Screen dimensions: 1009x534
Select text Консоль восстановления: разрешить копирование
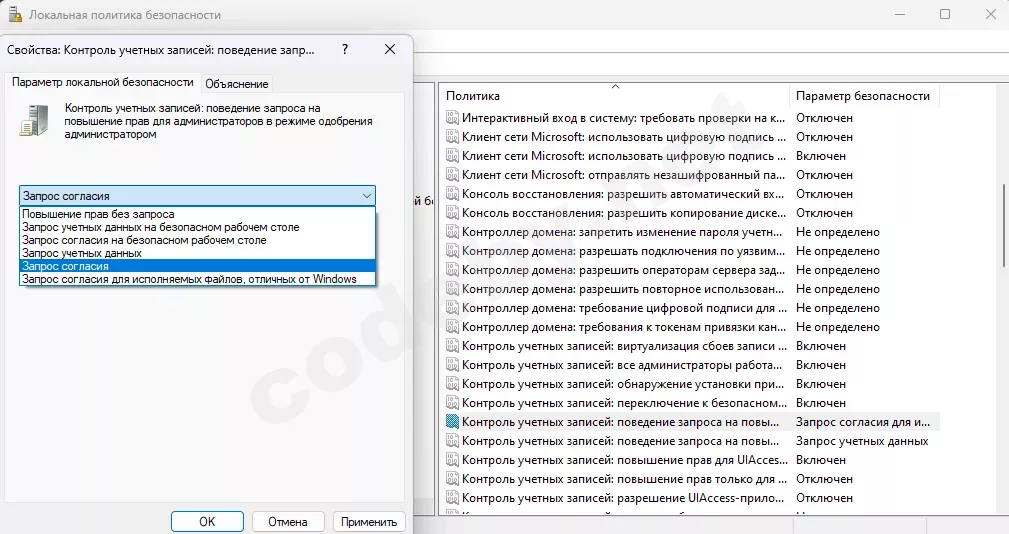tap(624, 213)
